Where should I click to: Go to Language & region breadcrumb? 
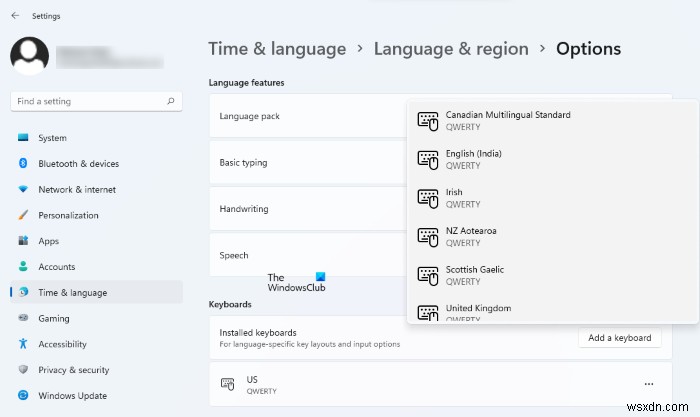pyautogui.click(x=451, y=49)
